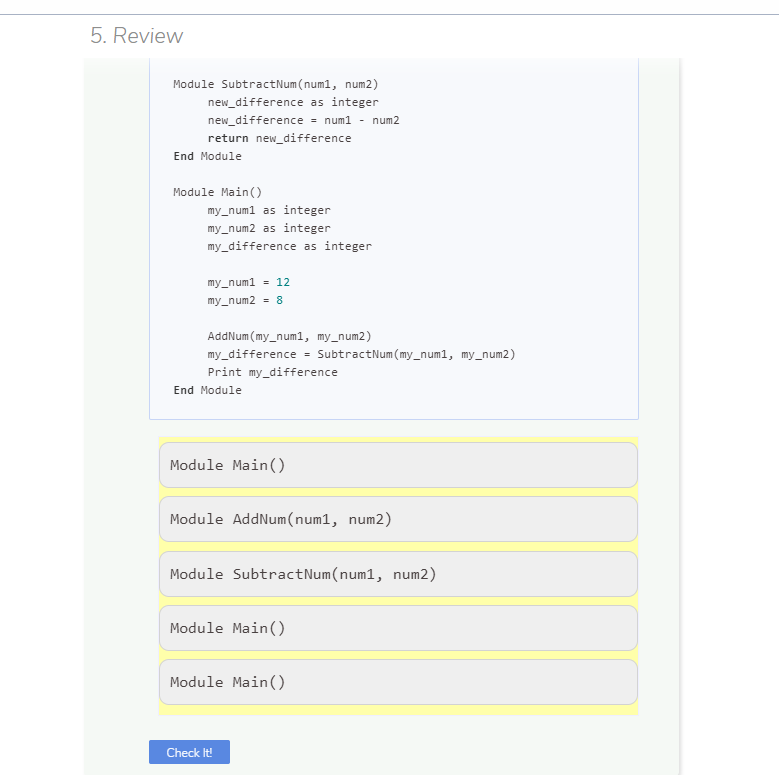Click the 5. Review heading
Image resolution: width=779 pixels, height=775 pixels.
[137, 36]
